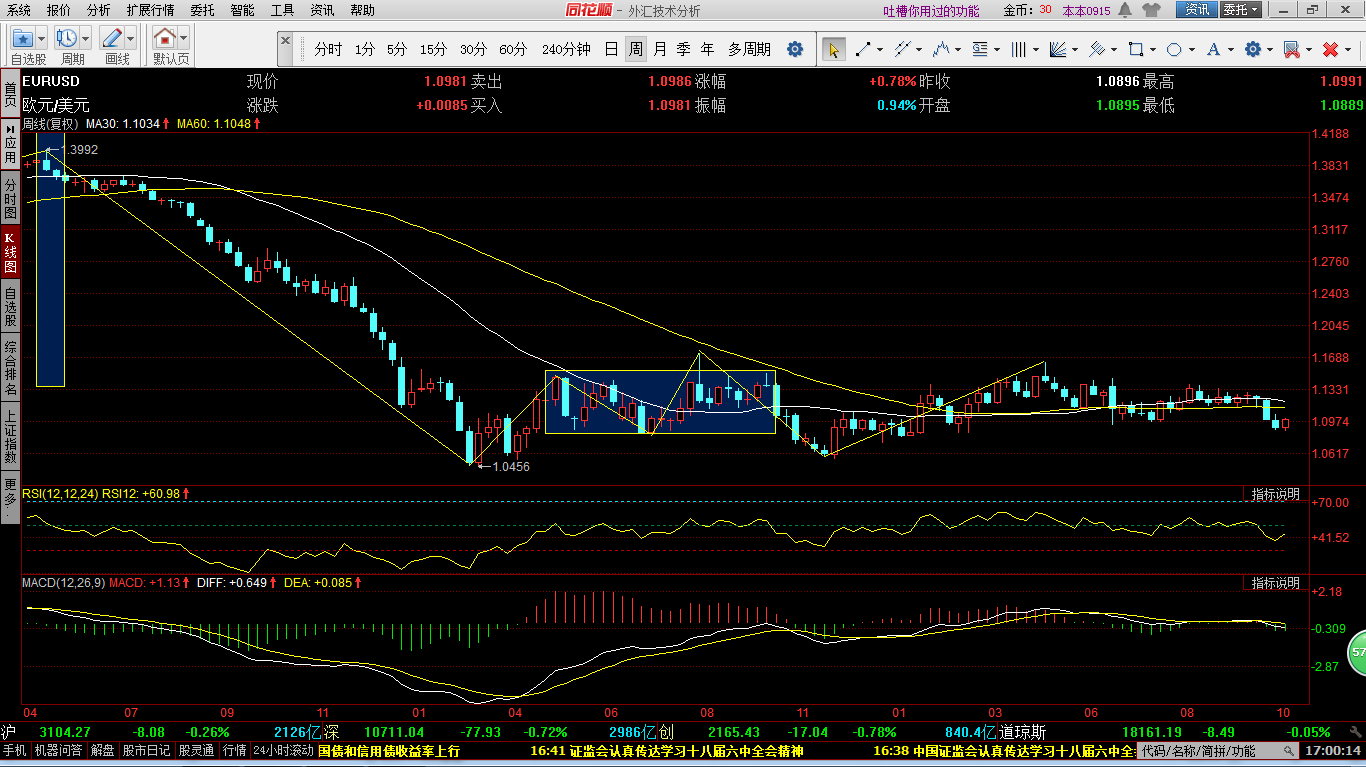
Task: Open the 上证指数 side tab
Action: click(10, 437)
